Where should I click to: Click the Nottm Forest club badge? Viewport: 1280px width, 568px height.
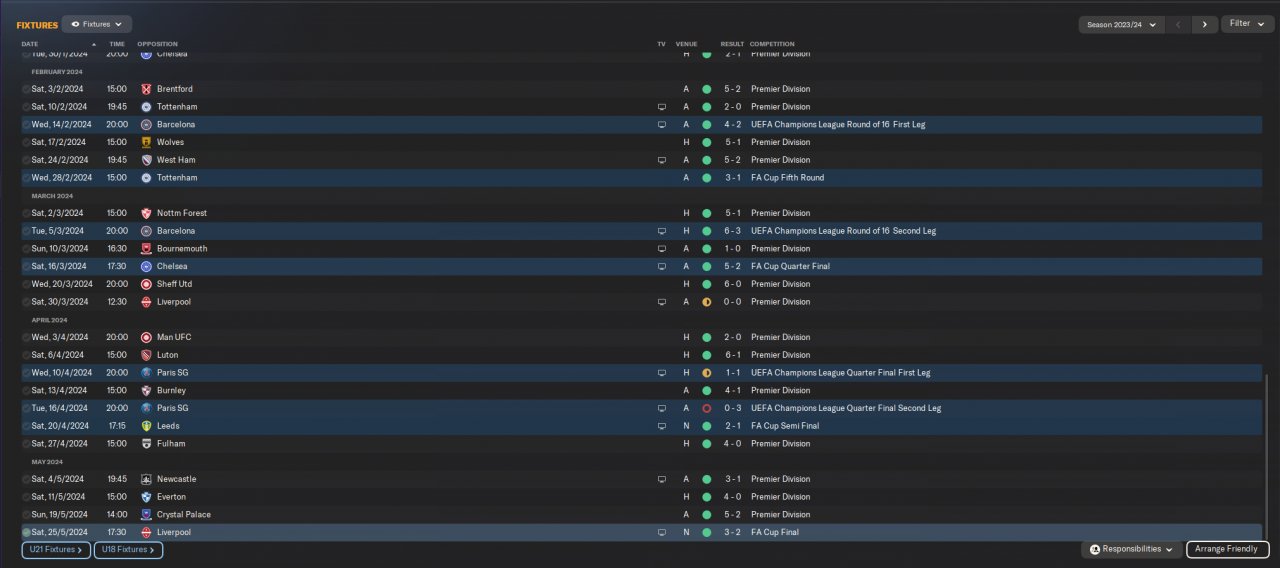[146, 213]
